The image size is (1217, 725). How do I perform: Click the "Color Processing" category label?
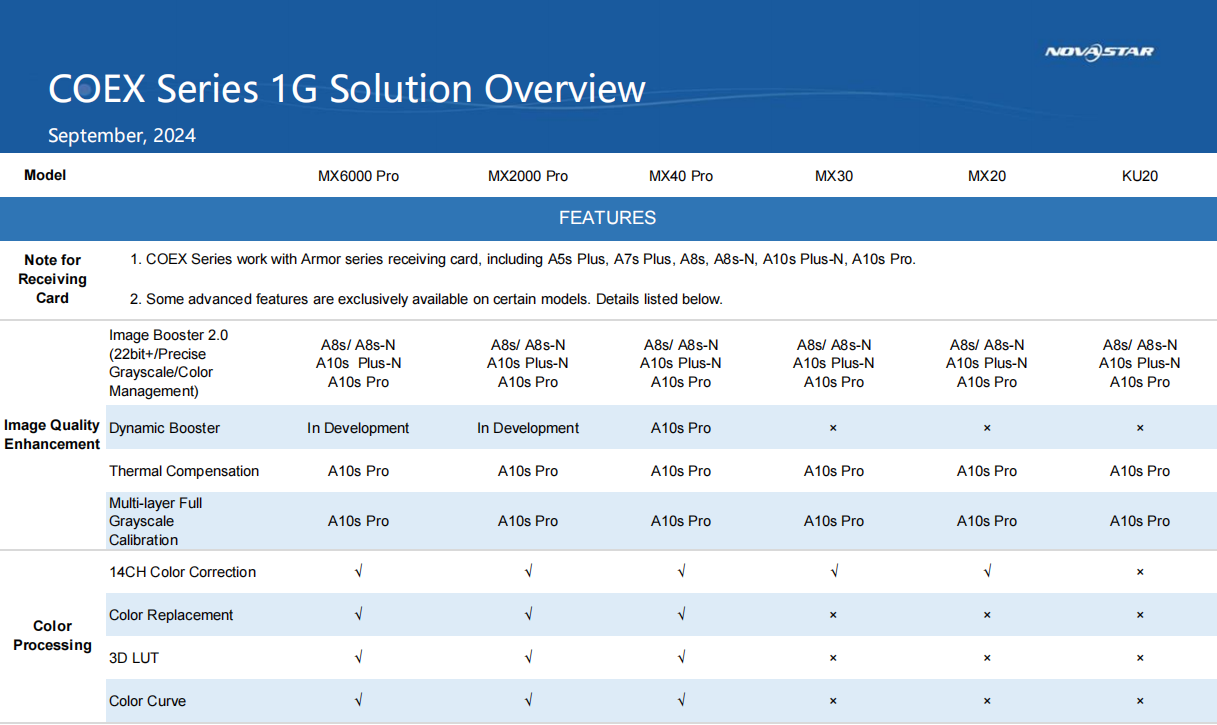52,635
